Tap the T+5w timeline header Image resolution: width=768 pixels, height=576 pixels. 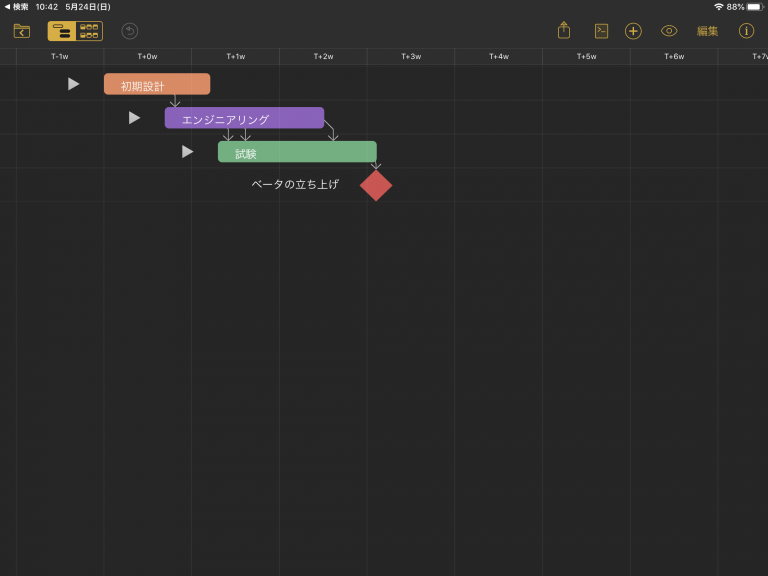pos(586,56)
